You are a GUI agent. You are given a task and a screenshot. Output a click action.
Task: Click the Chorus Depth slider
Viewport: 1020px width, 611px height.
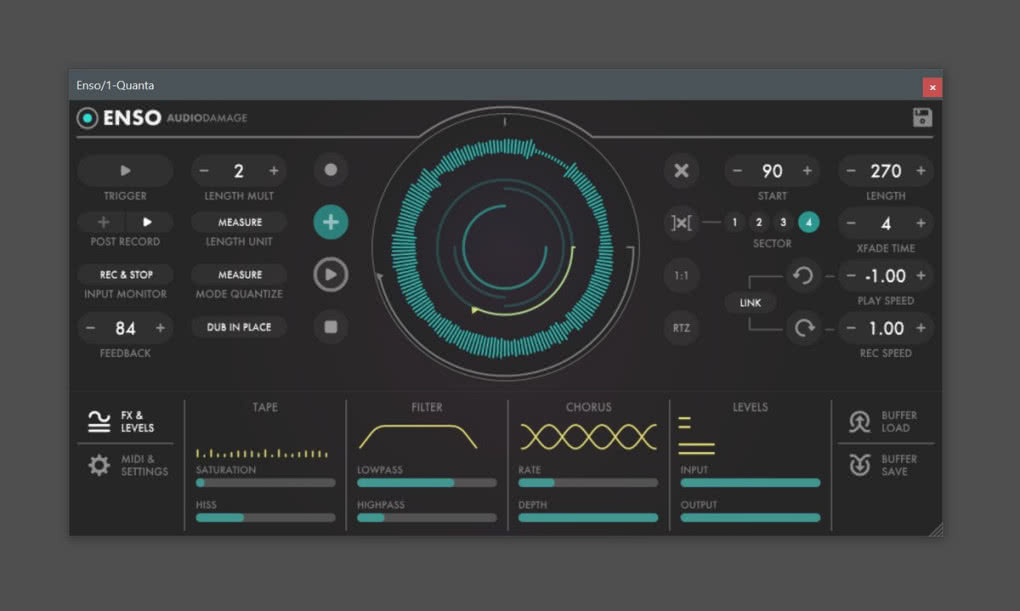pyautogui.click(x=588, y=518)
